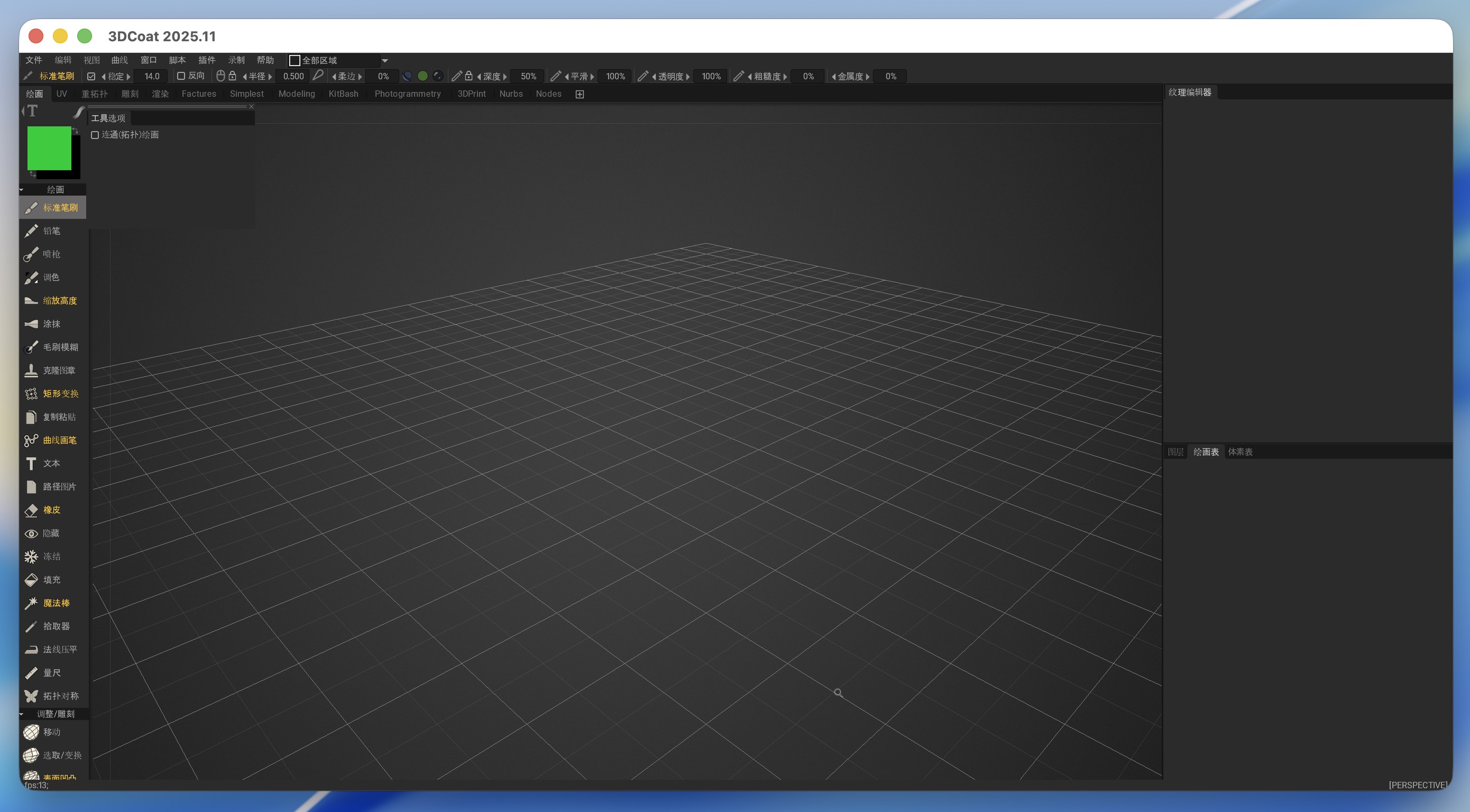Toggle the 反向 invert checkbox
Screen dimensions: 1470x812
pos(181,76)
